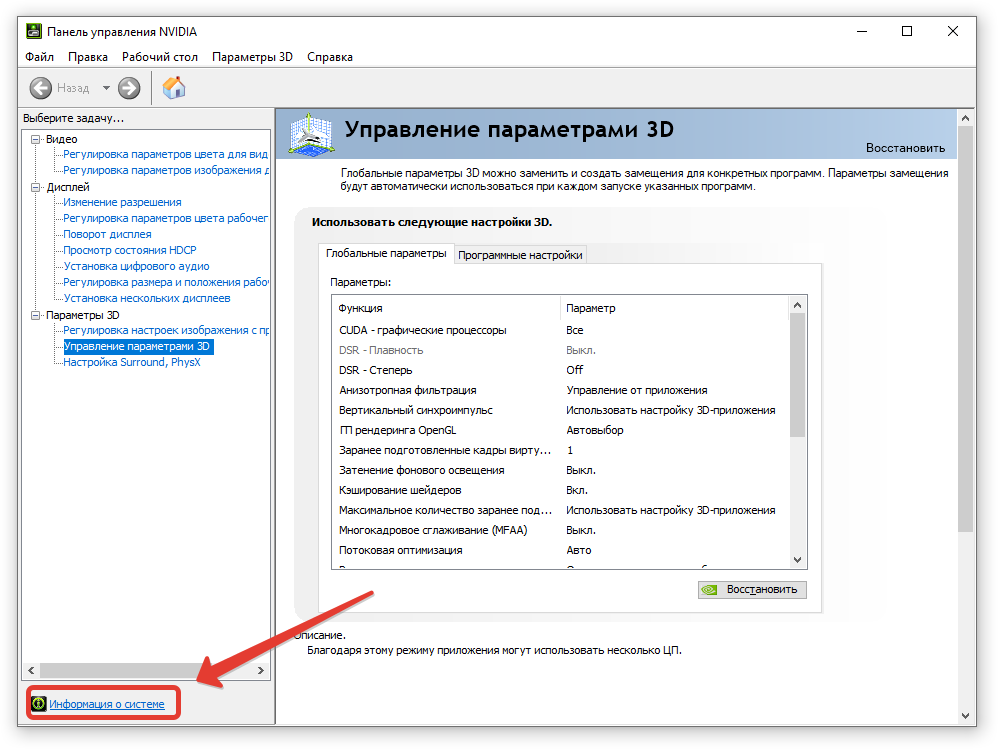Collapse the Параметры 3D tree node
The image size is (998, 749).
pos(36,315)
